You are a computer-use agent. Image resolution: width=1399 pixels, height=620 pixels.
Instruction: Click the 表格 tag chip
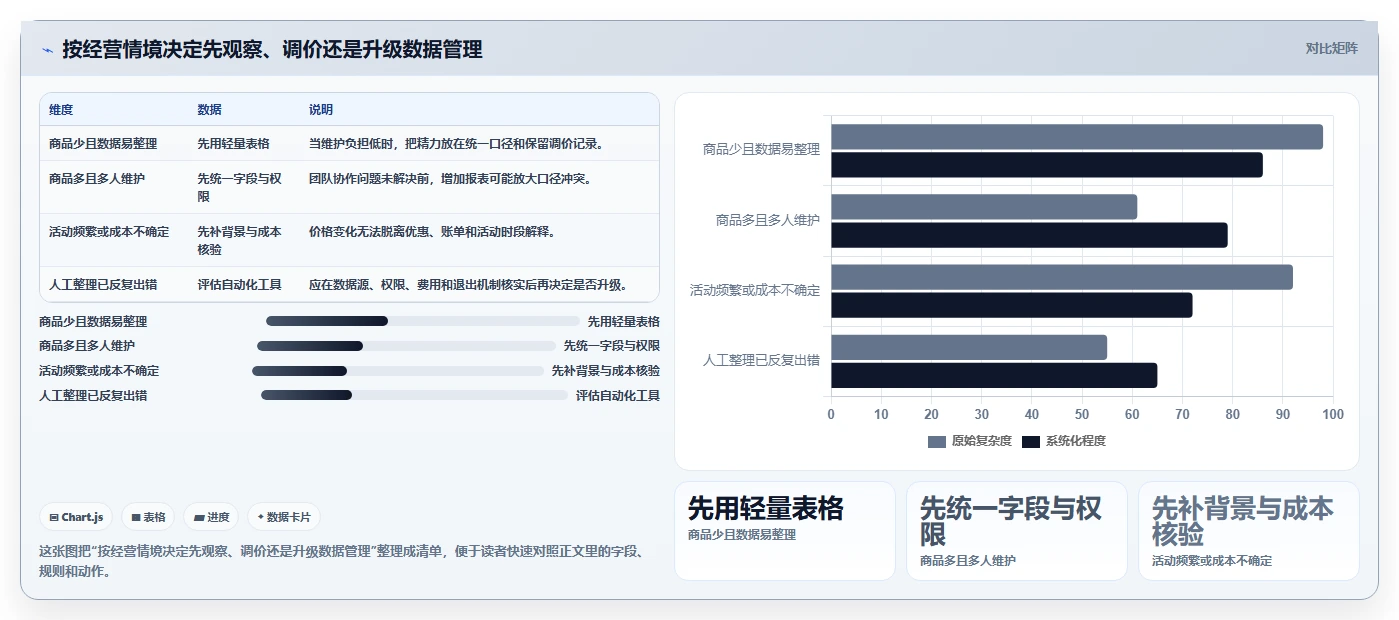[148, 517]
